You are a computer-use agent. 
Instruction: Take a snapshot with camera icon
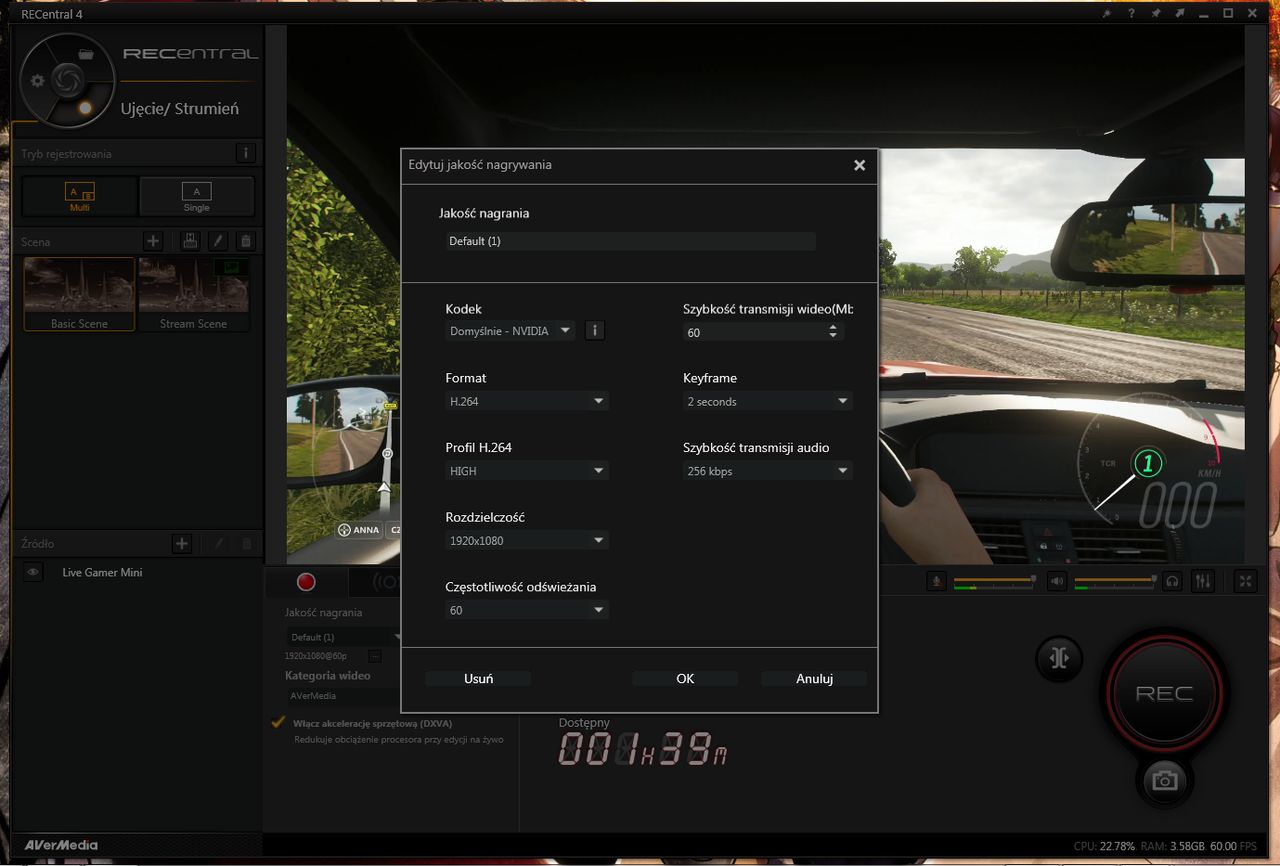coord(1164,781)
